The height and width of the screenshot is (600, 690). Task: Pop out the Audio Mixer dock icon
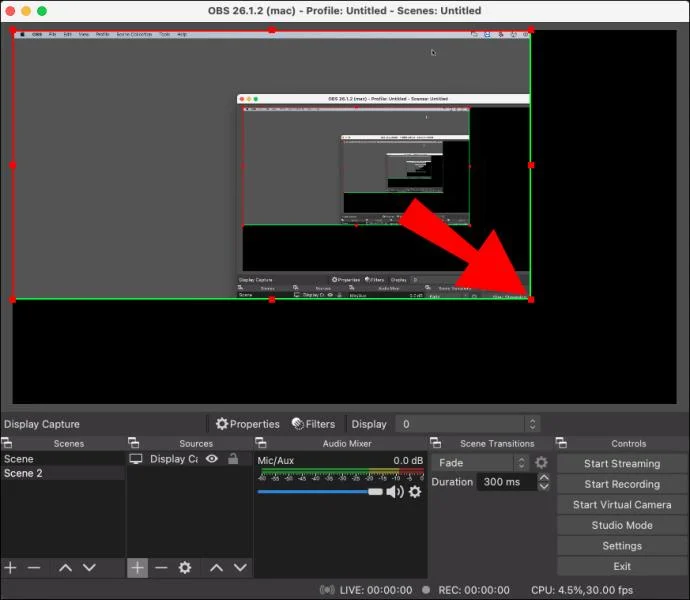[x=261, y=442]
